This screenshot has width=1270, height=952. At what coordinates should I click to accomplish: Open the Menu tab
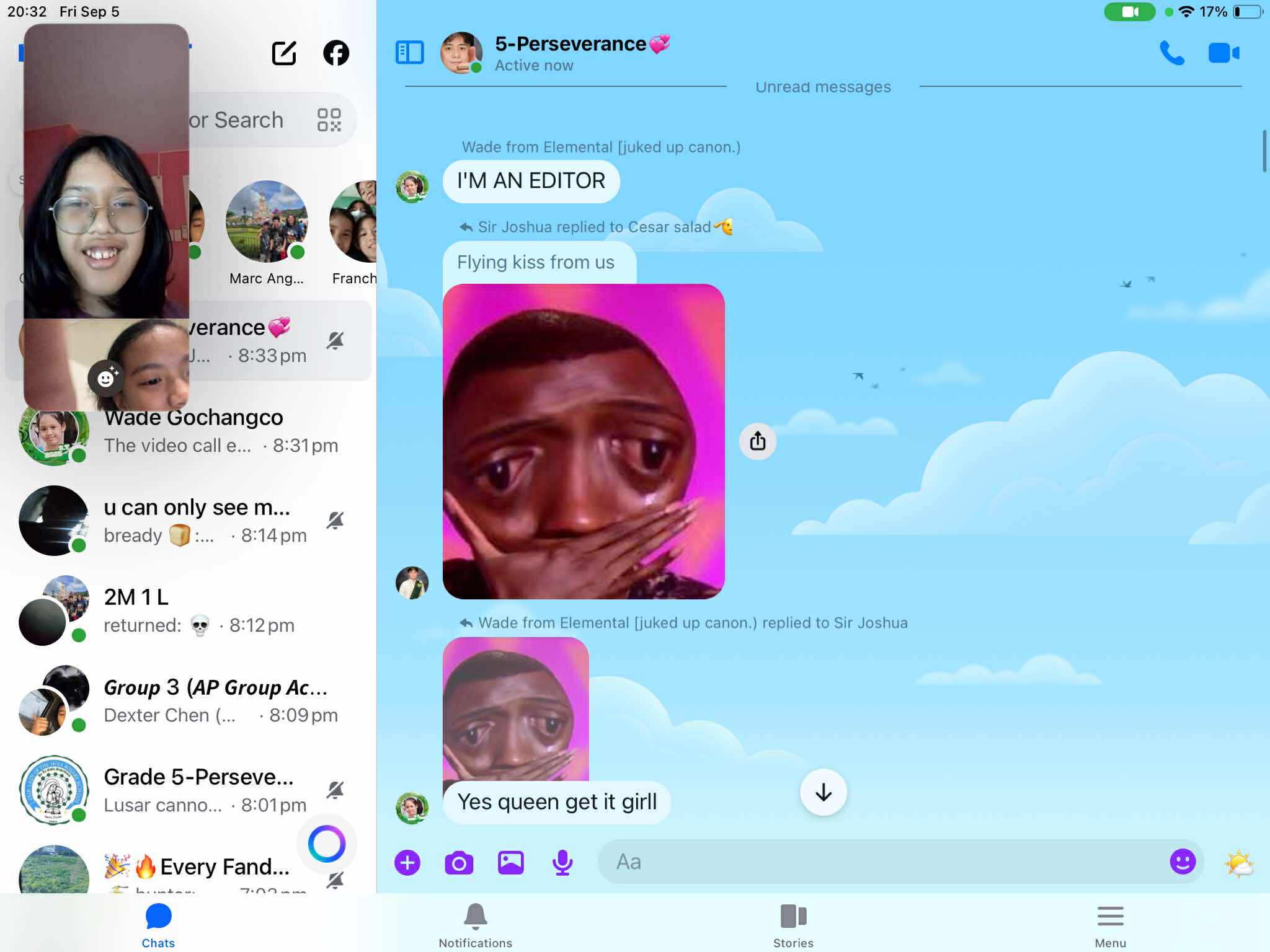click(x=1110, y=925)
